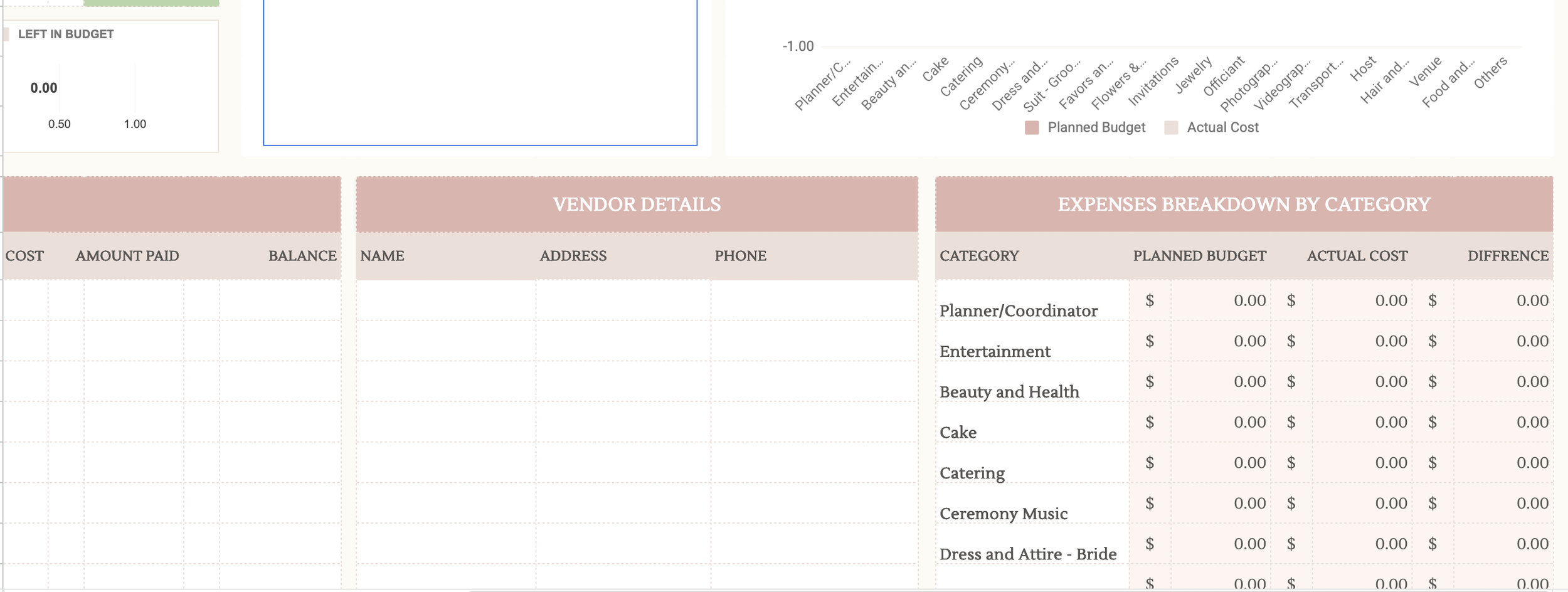The height and width of the screenshot is (592, 1568).
Task: Select the Beauty and Health category cell
Action: click(1009, 391)
